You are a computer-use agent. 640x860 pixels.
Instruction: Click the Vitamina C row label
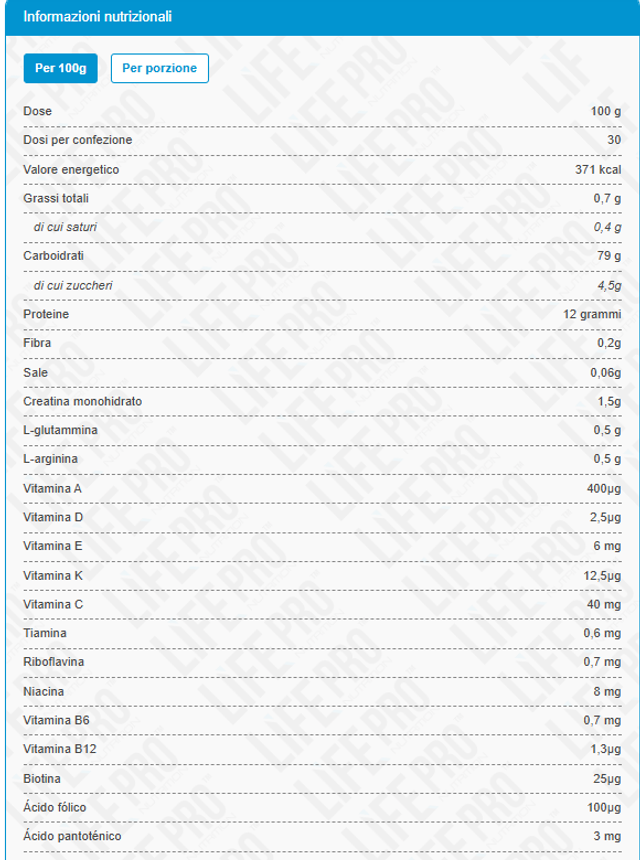click(53, 604)
